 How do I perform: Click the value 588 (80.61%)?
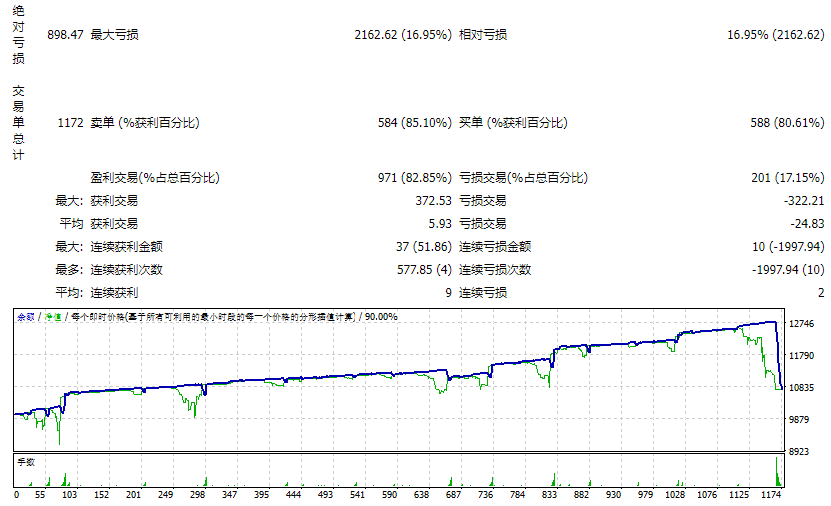pos(787,123)
